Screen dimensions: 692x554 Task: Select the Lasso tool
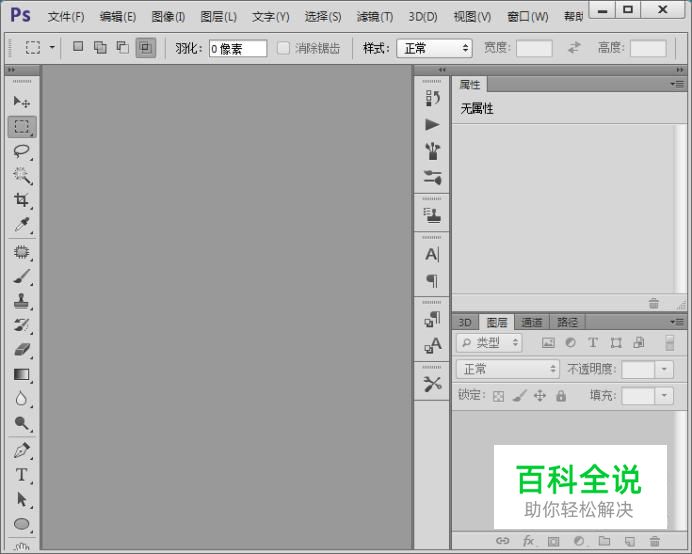(21, 151)
